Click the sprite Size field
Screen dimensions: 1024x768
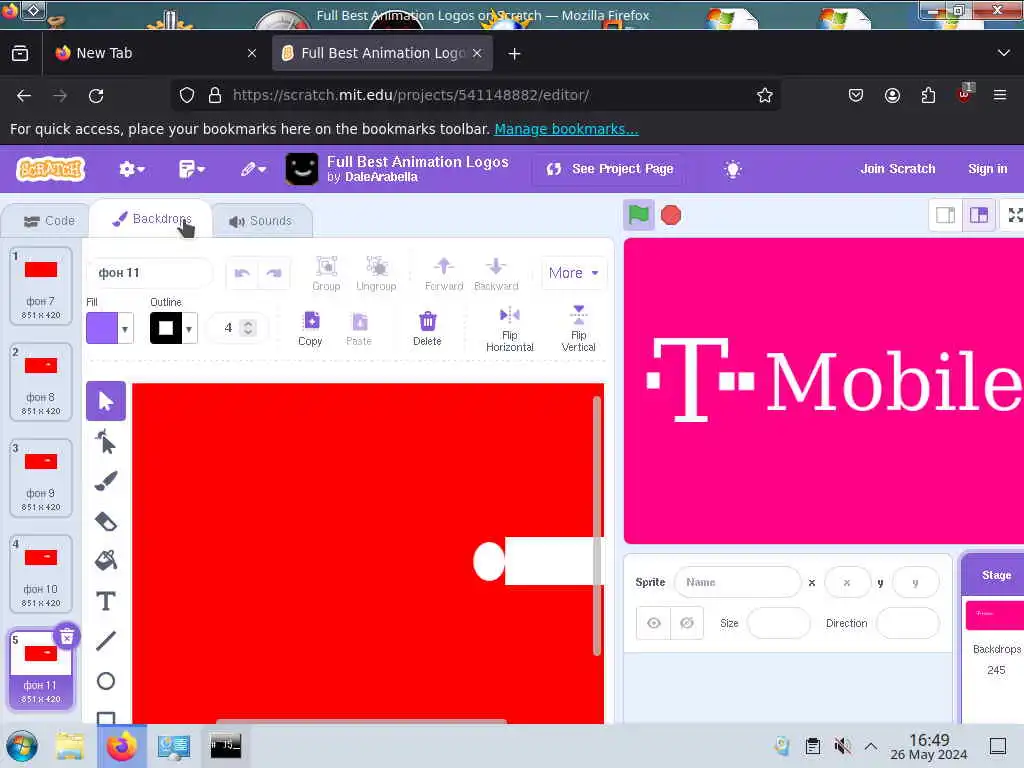pyautogui.click(x=778, y=623)
